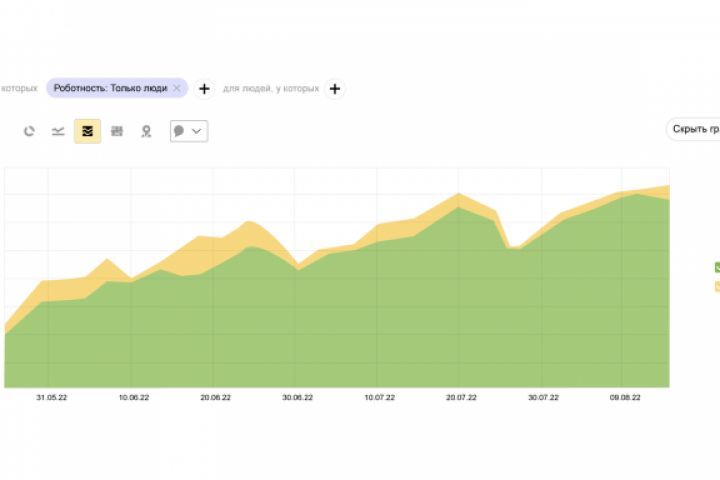Open the chart annotations comment dropdown
The width and height of the screenshot is (720, 480).
tap(189, 131)
